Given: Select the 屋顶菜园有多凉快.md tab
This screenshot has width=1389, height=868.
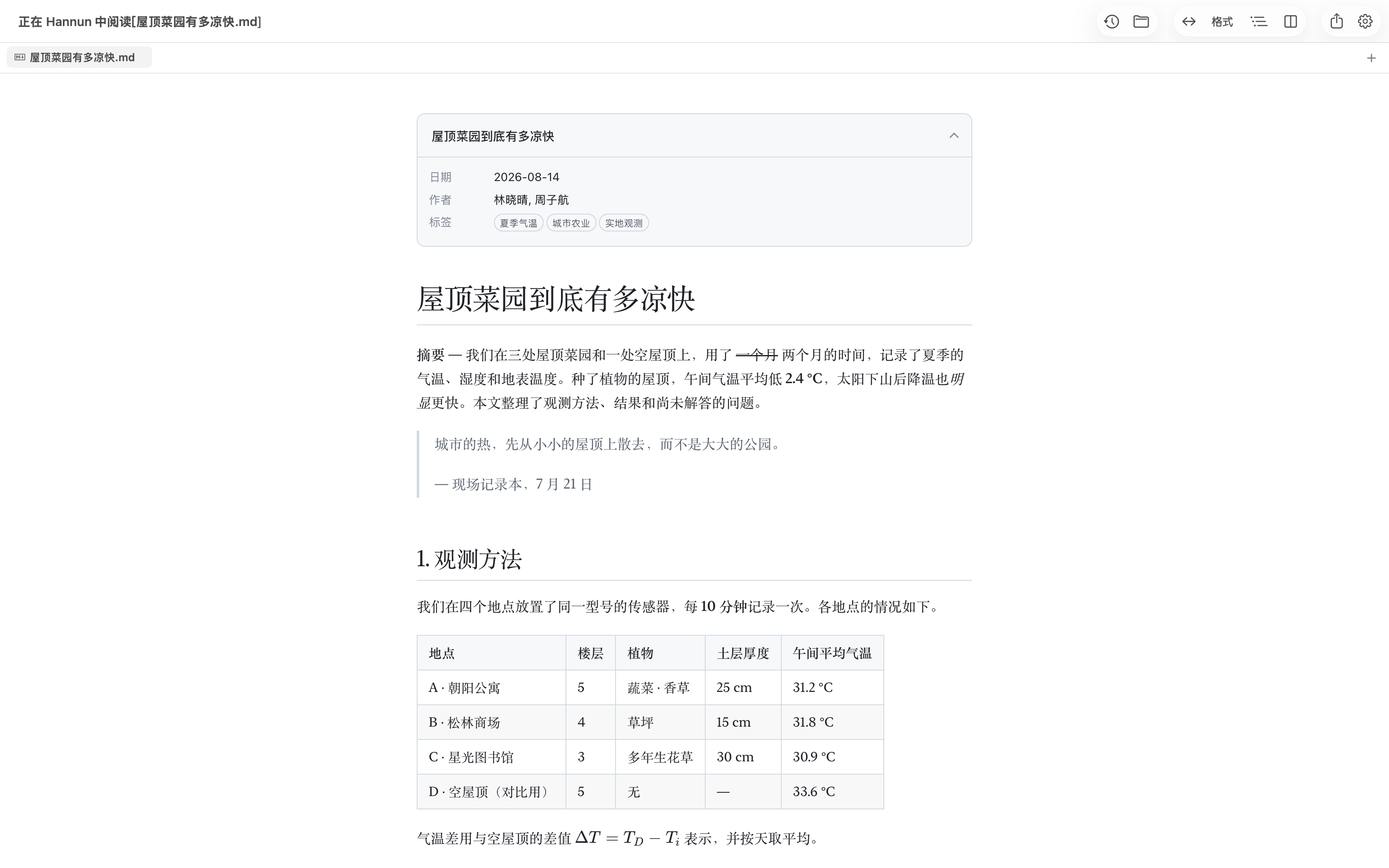Looking at the screenshot, I should (79, 57).
